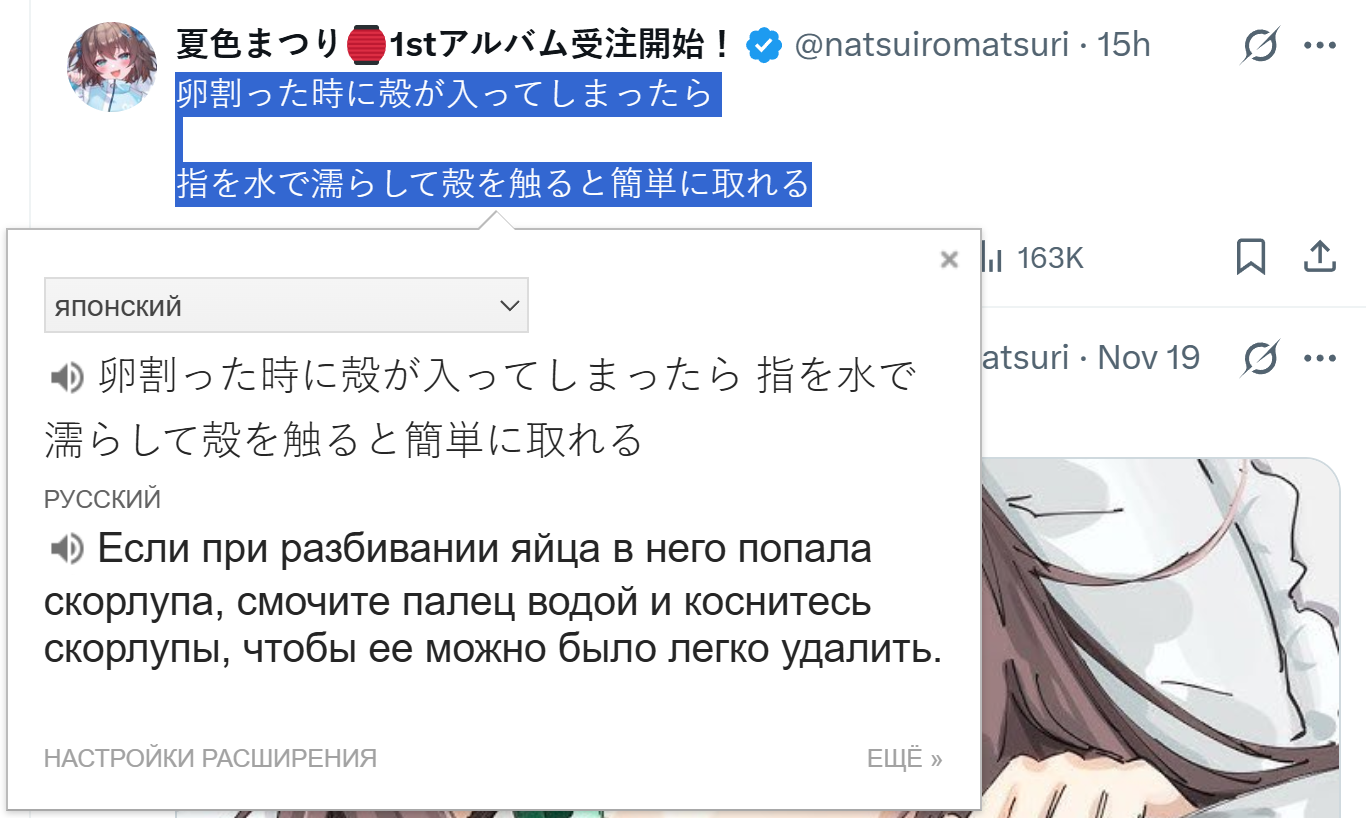Play audio of the Russian translation

tap(66, 548)
